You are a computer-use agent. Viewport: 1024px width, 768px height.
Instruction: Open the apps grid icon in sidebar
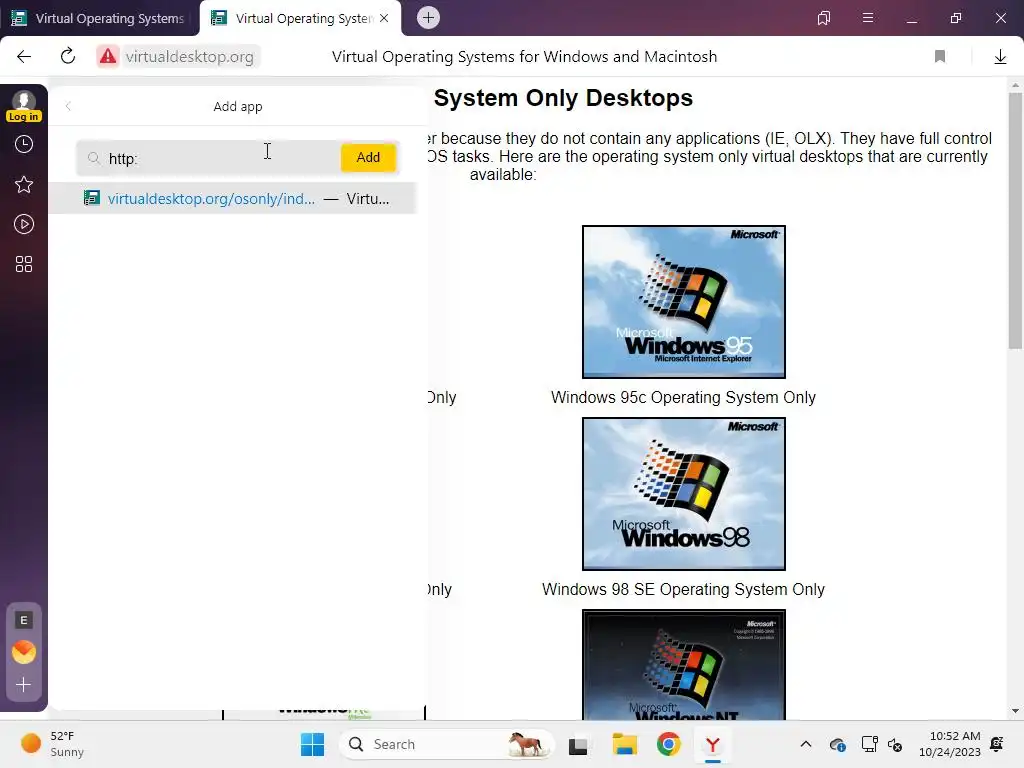coord(24,264)
